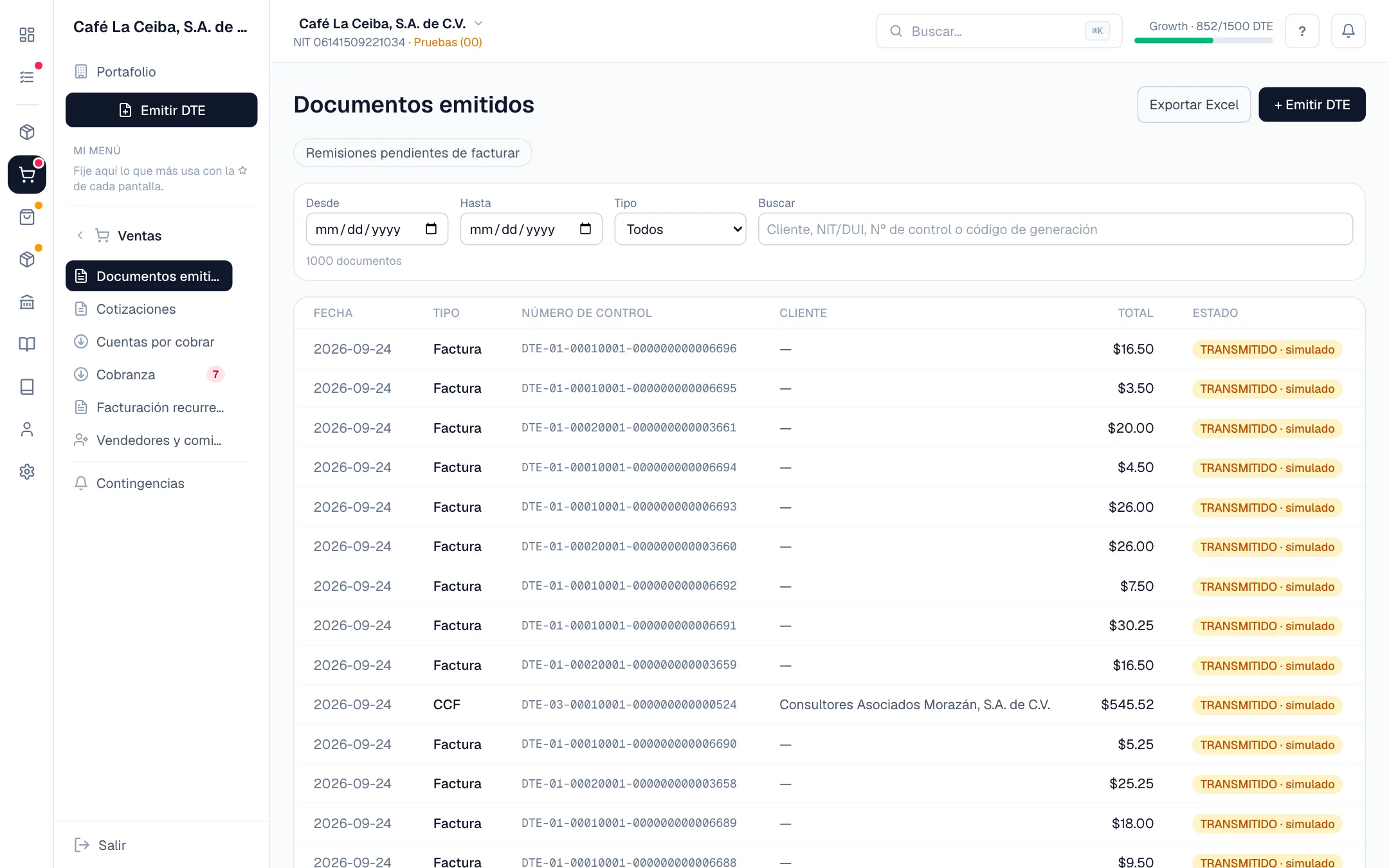Open the Desde calendar picker icon
Viewport: 1389px width, 868px height.
431,229
